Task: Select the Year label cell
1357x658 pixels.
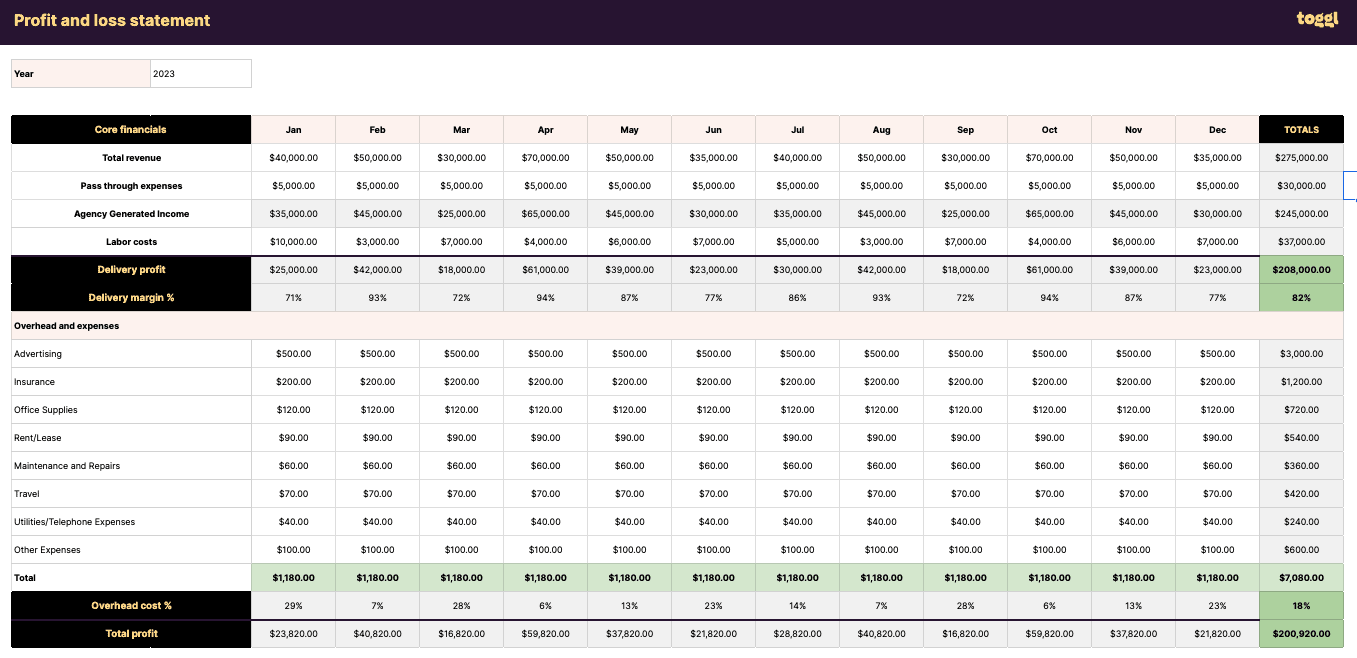Action: (x=80, y=74)
